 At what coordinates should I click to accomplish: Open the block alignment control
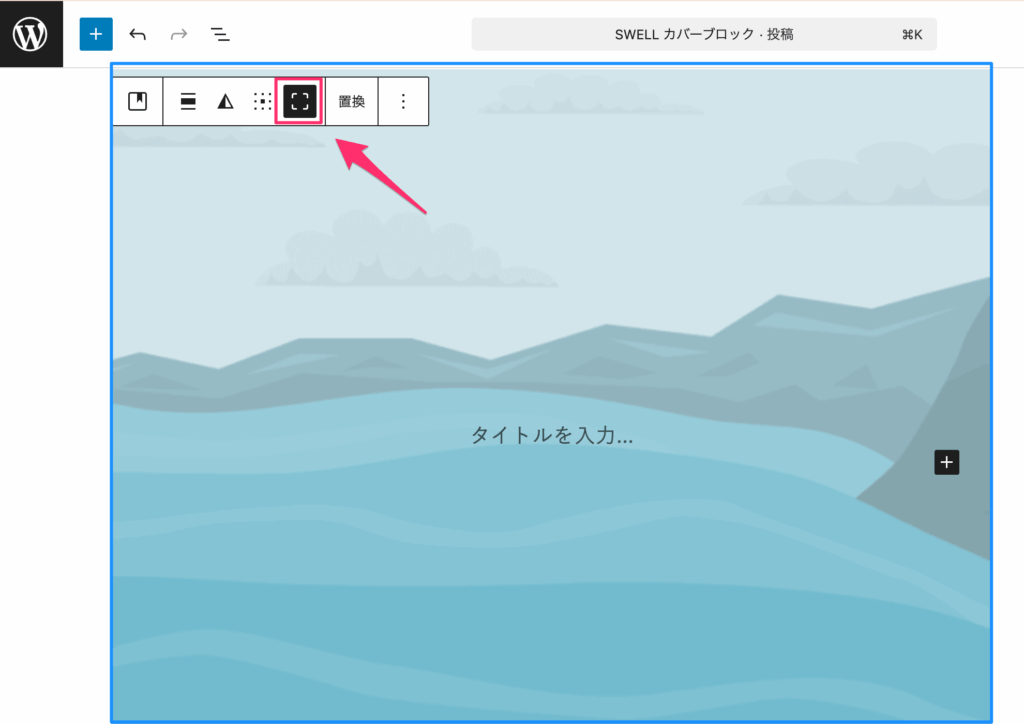[187, 101]
